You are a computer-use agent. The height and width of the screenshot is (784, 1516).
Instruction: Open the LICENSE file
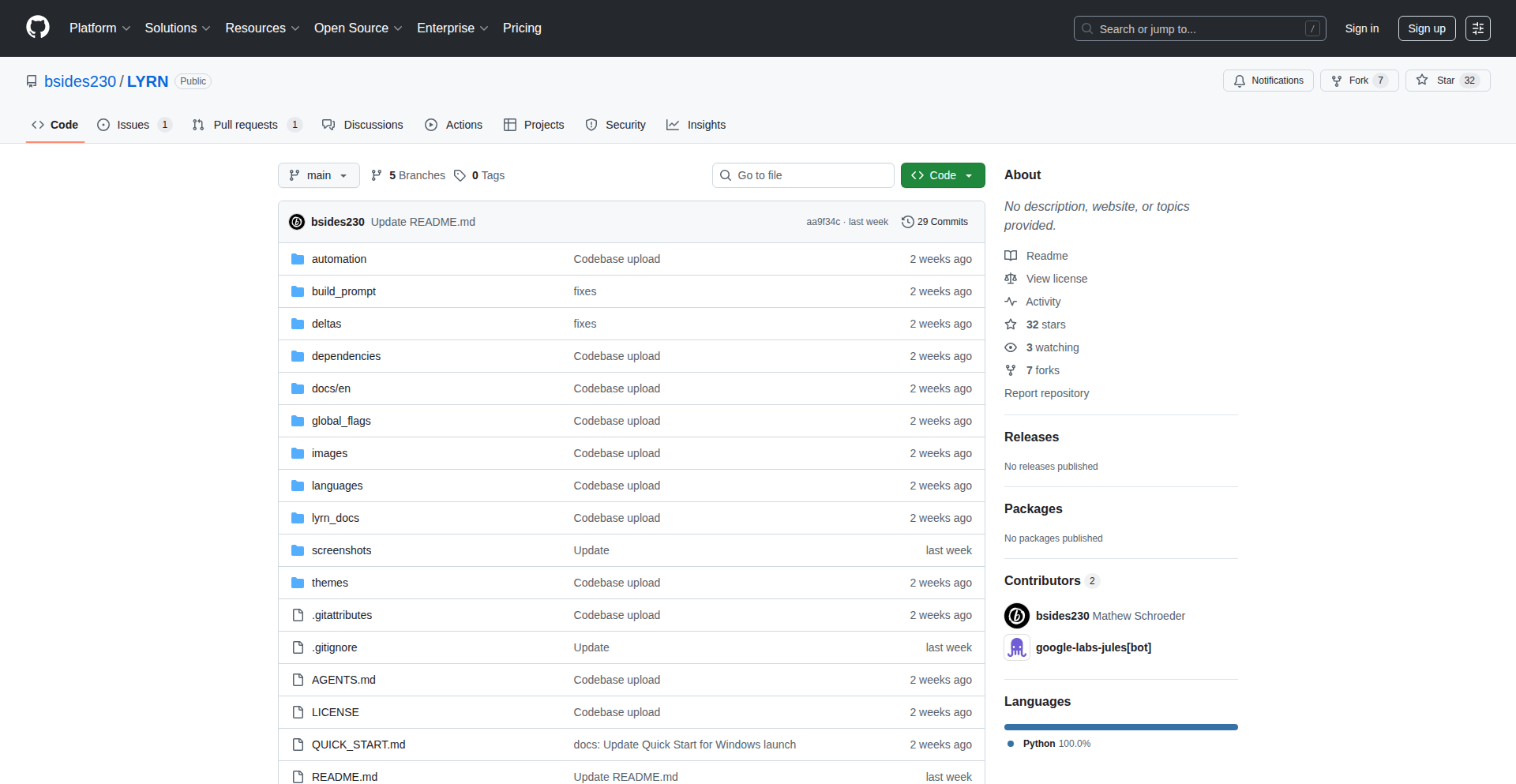(336, 712)
